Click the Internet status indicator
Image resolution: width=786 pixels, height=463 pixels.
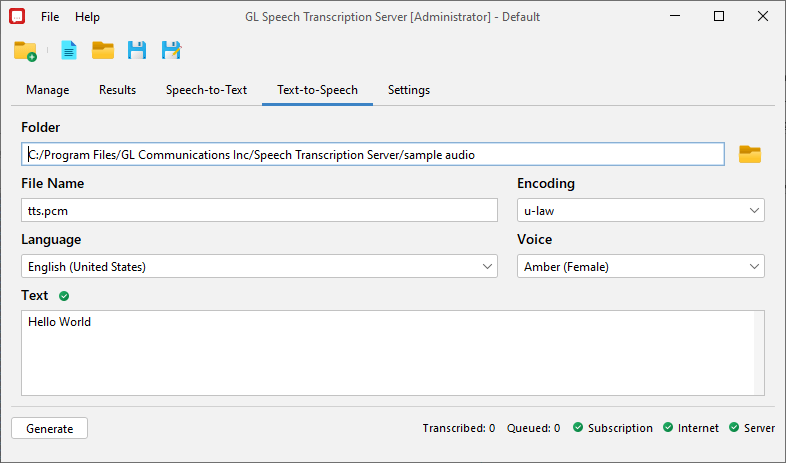690,428
